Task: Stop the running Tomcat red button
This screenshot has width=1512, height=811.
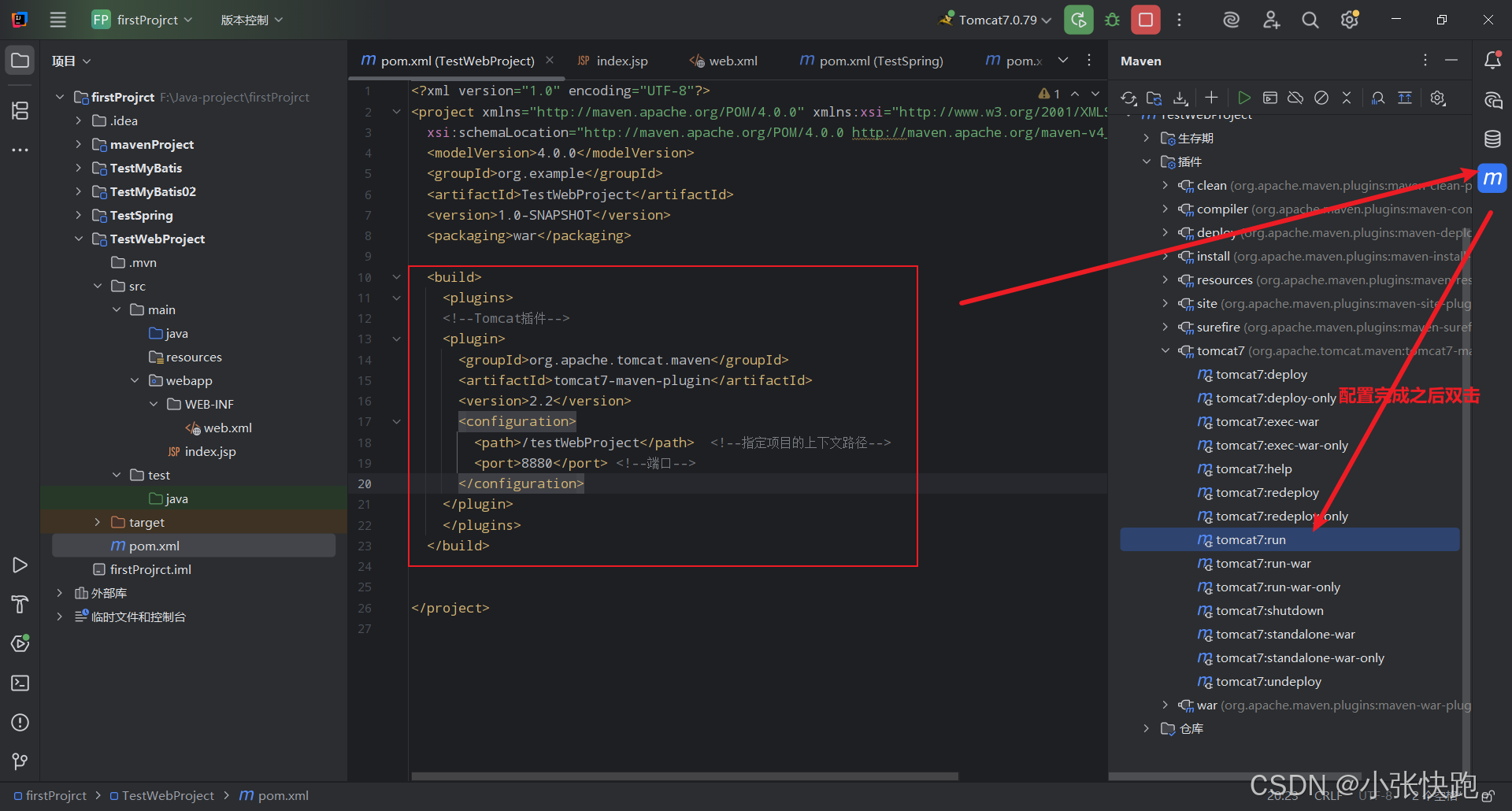Action: [x=1146, y=20]
